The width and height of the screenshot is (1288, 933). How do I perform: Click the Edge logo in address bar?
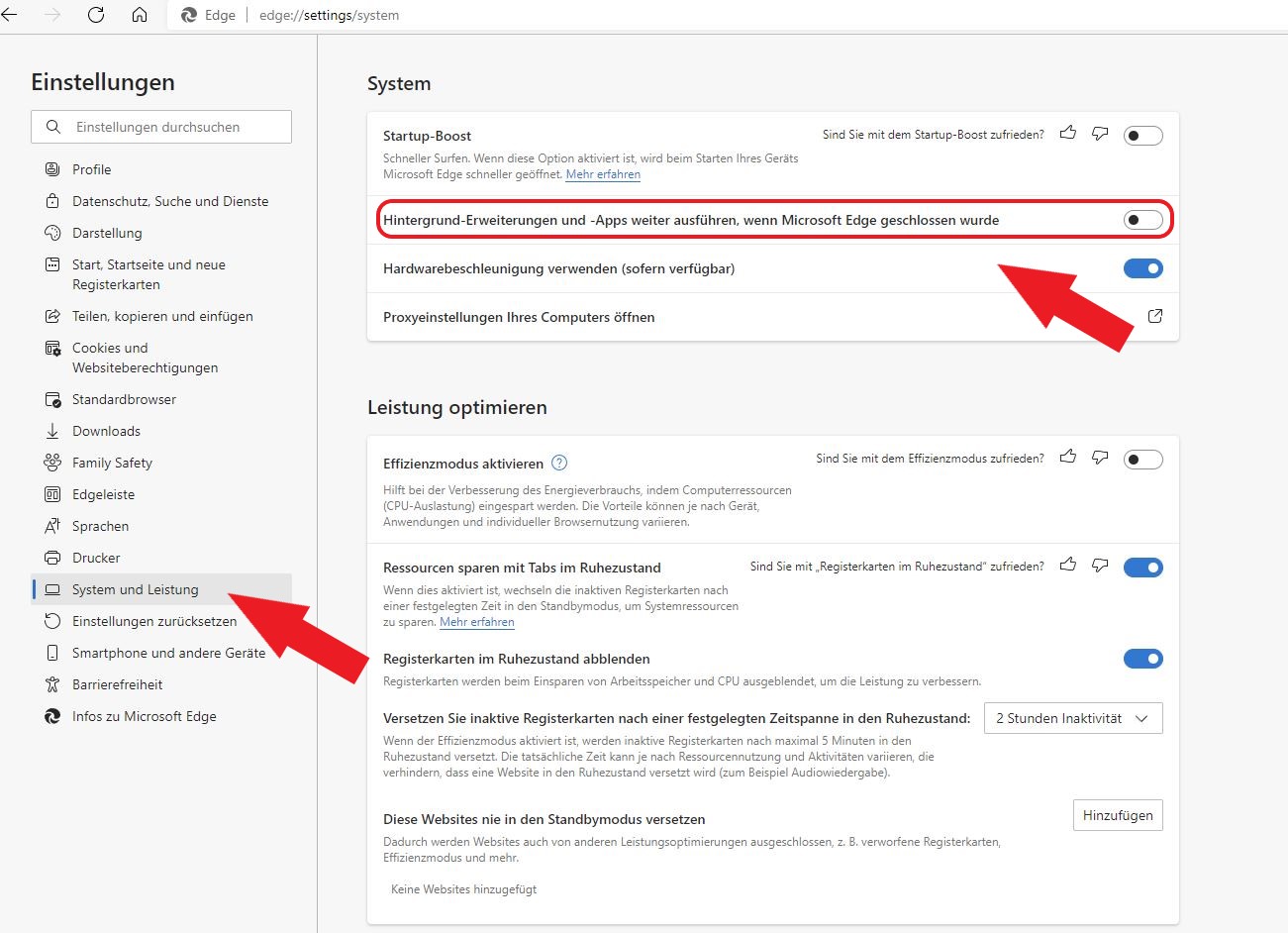coord(189,15)
